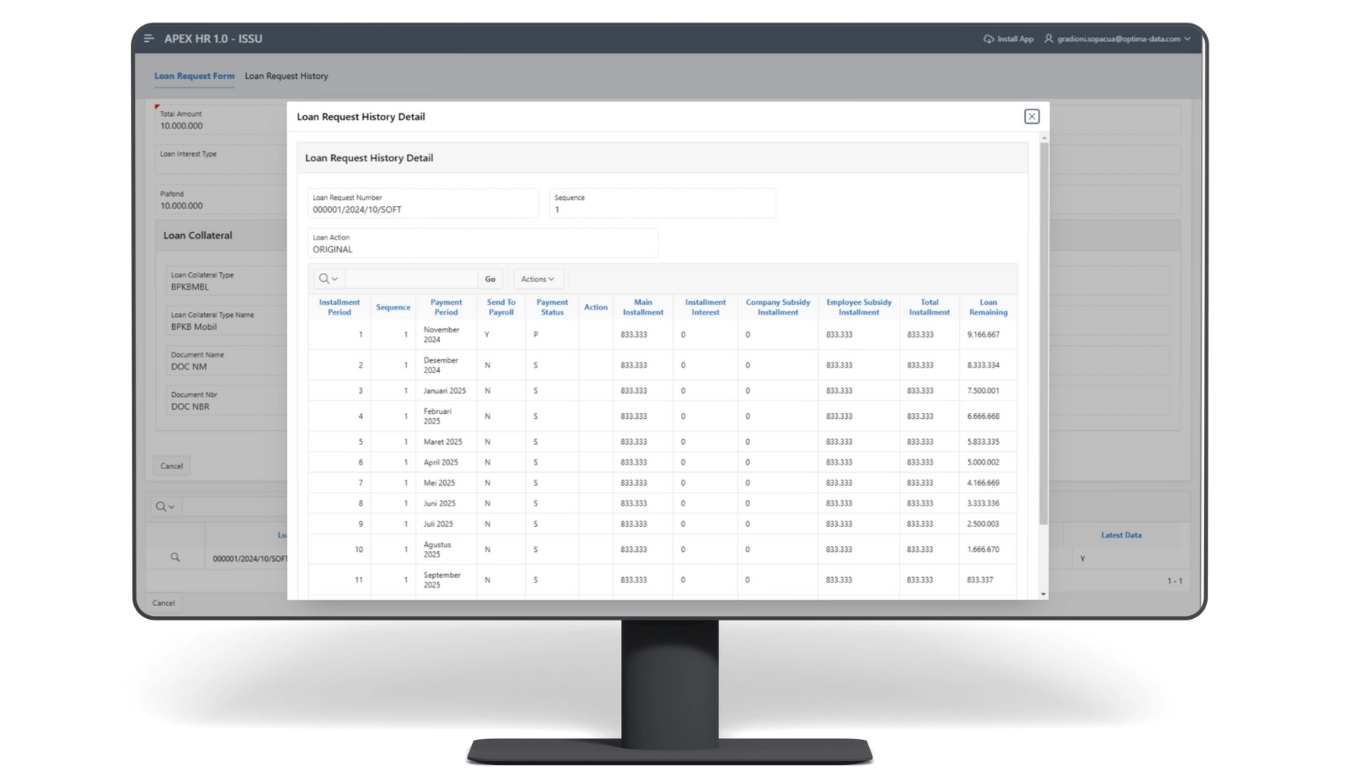This screenshot has height=768, width=1366.
Task: Switch to the Loan Request History tab
Action: tap(286, 76)
